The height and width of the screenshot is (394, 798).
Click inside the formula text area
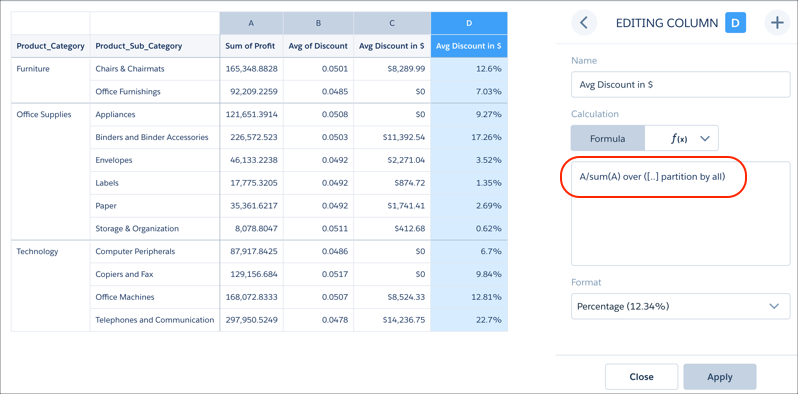coord(680,213)
